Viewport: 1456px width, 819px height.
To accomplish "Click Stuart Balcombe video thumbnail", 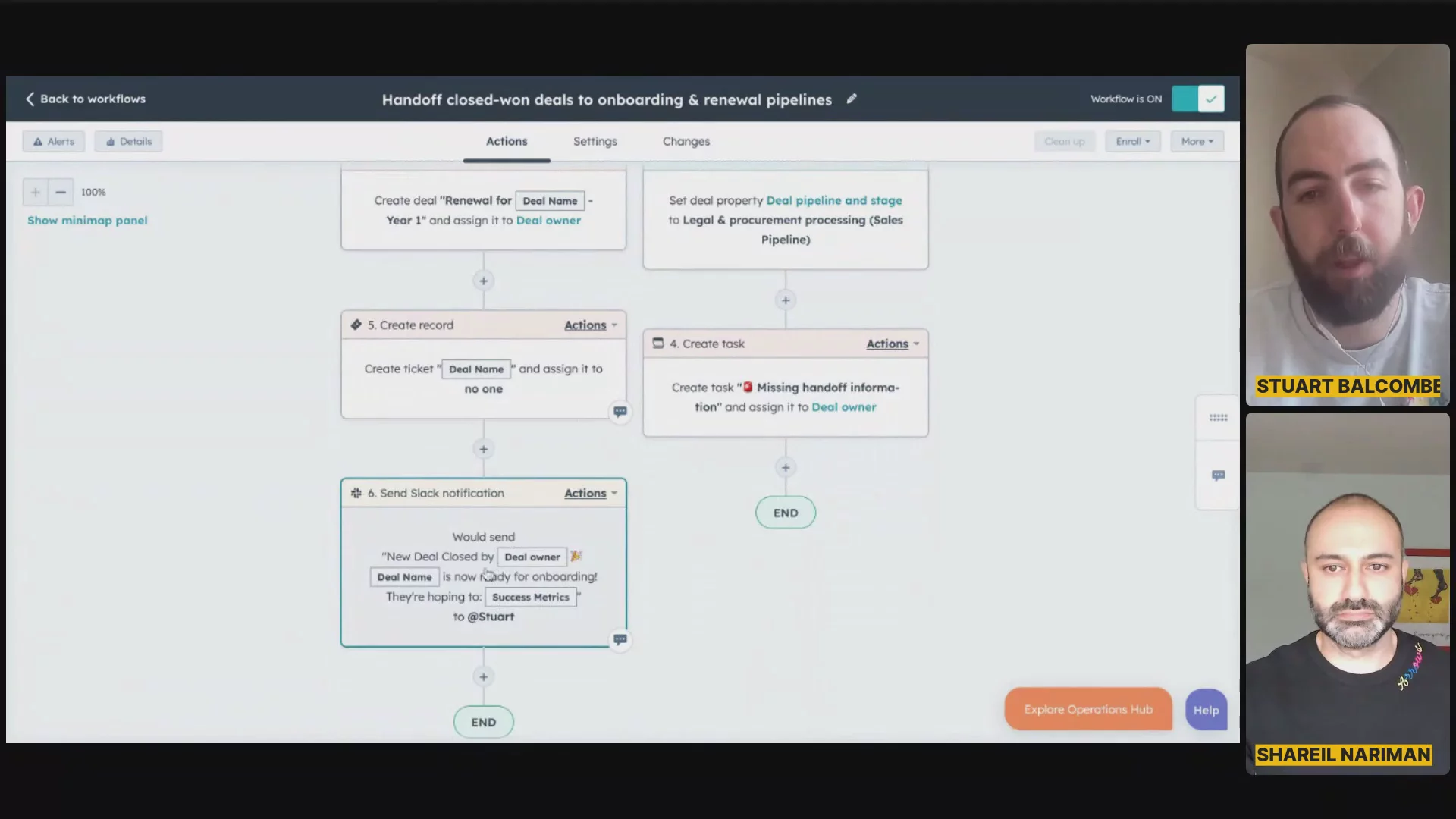I will [x=1348, y=224].
